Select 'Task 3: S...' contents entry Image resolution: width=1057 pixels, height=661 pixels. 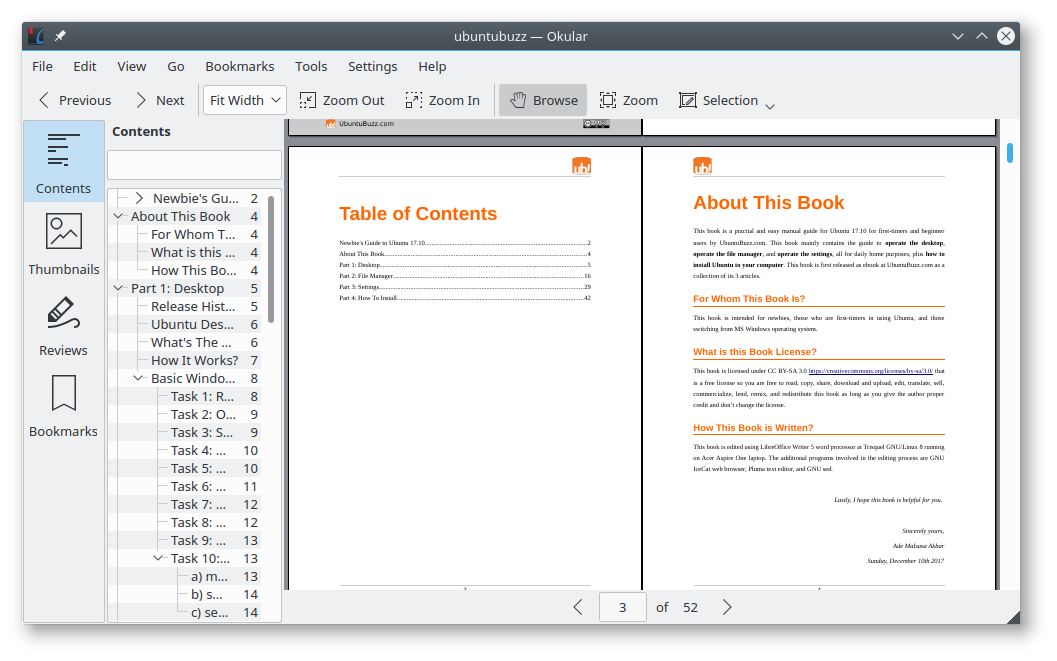pos(202,433)
